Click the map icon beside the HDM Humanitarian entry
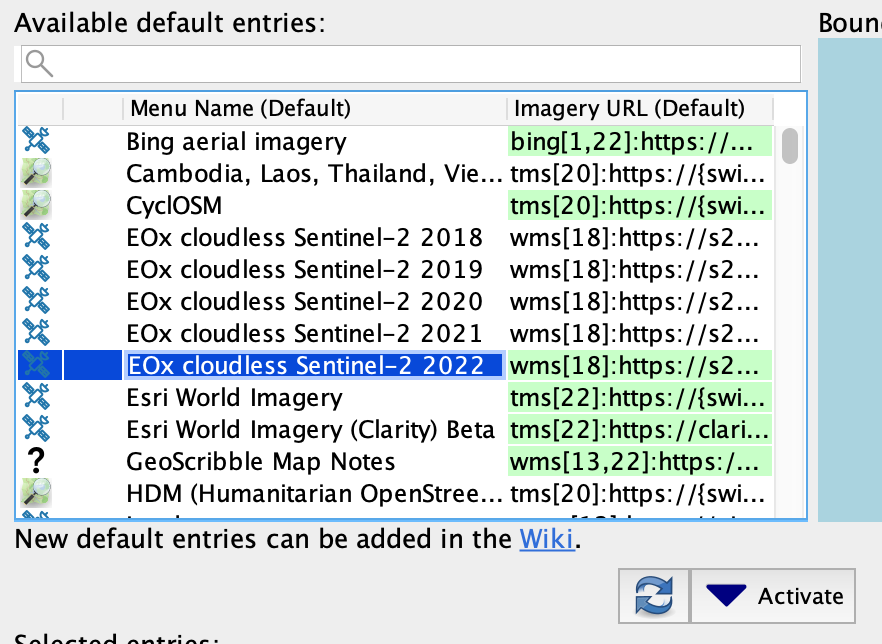The image size is (882, 644). point(36,494)
